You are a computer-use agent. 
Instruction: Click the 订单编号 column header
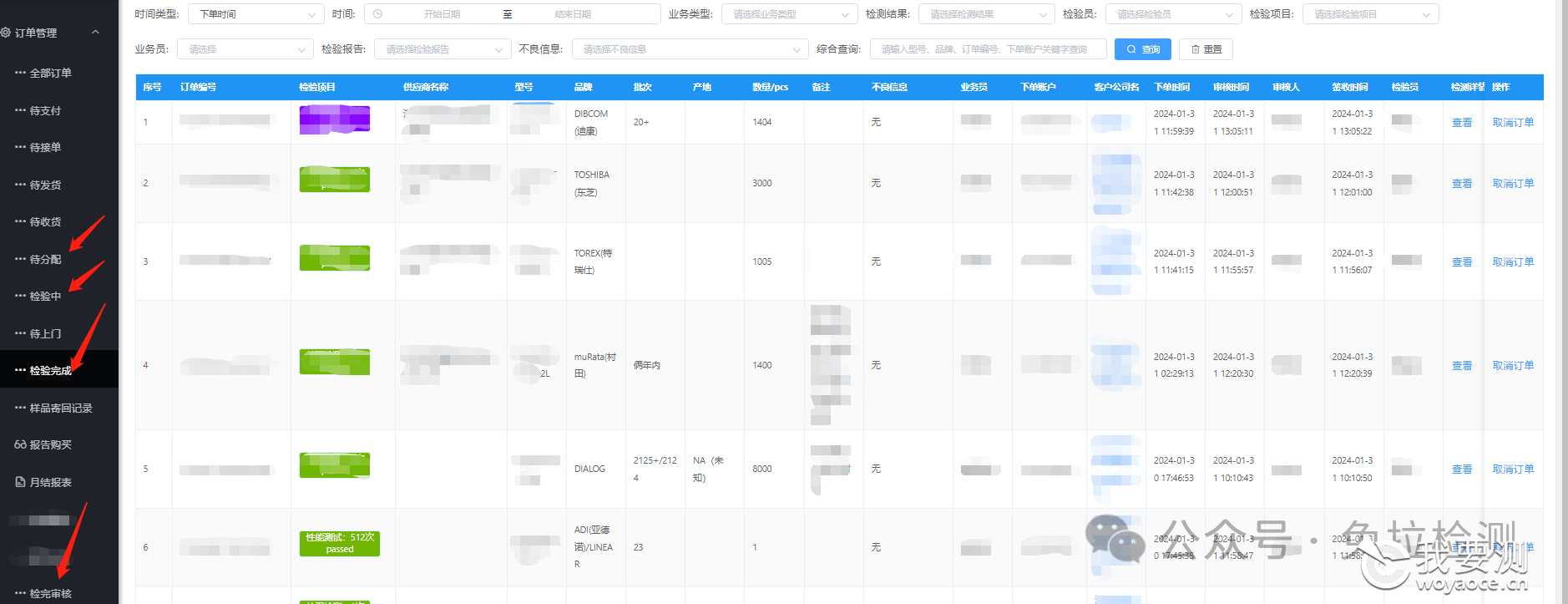coord(198,87)
